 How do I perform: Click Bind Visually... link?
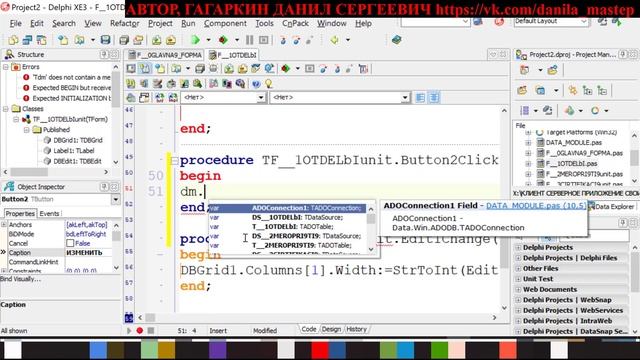20,279
